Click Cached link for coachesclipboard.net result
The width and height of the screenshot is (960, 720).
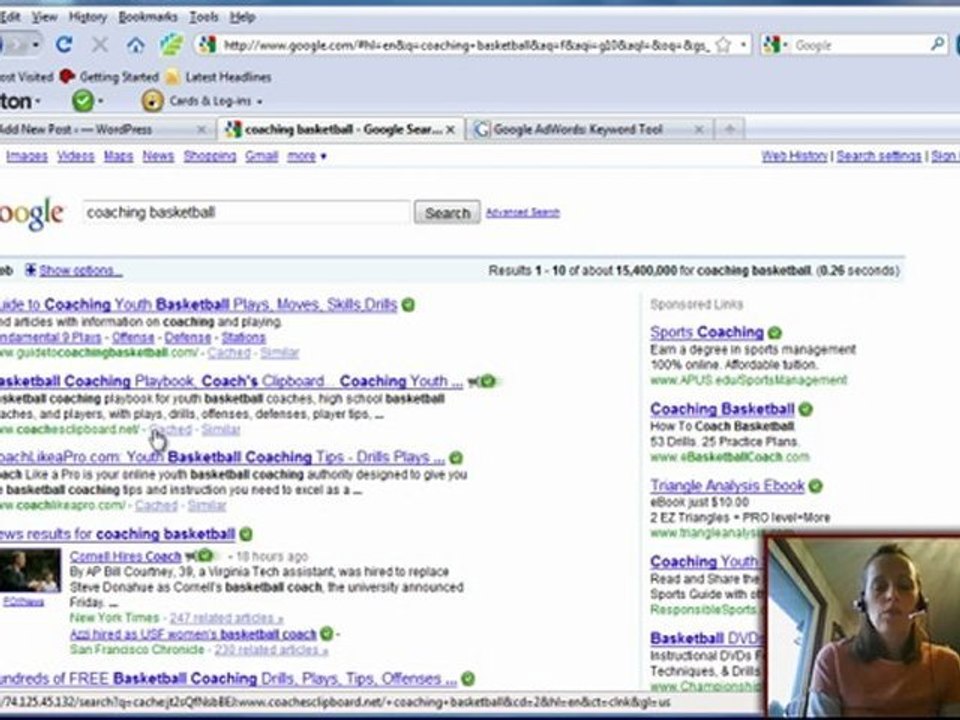click(170, 429)
